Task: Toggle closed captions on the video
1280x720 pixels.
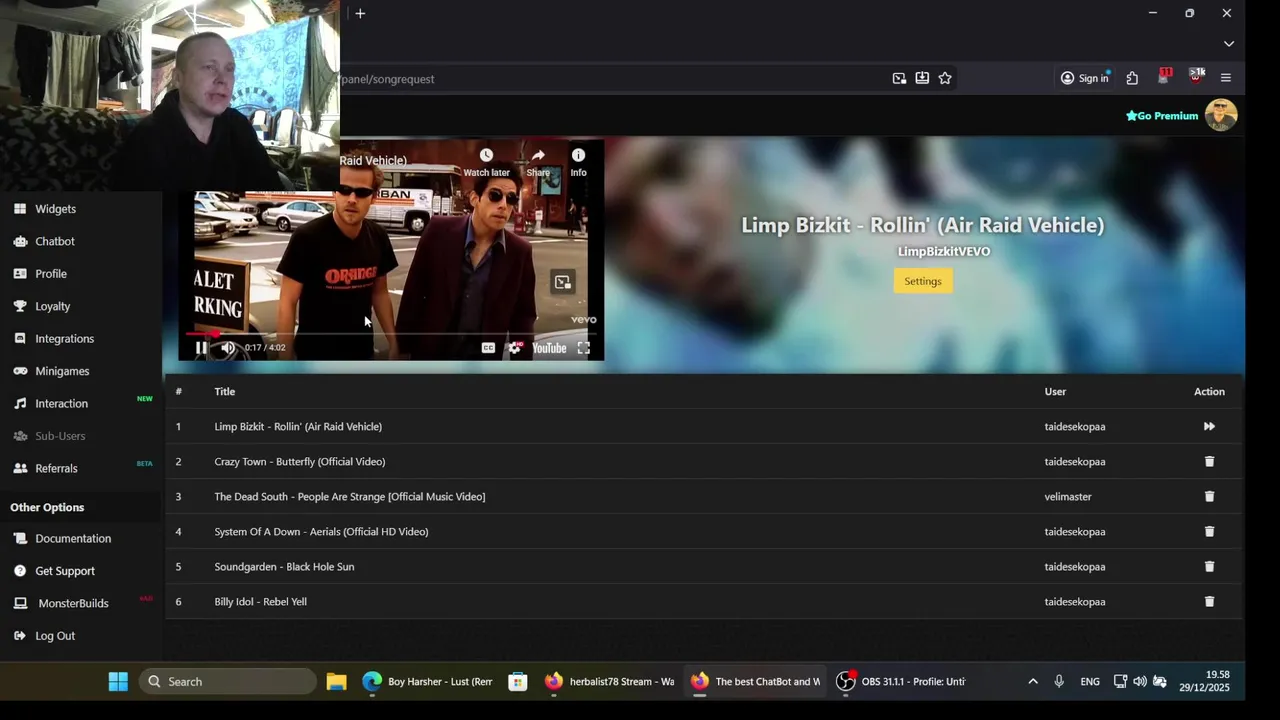Action: [x=488, y=348]
